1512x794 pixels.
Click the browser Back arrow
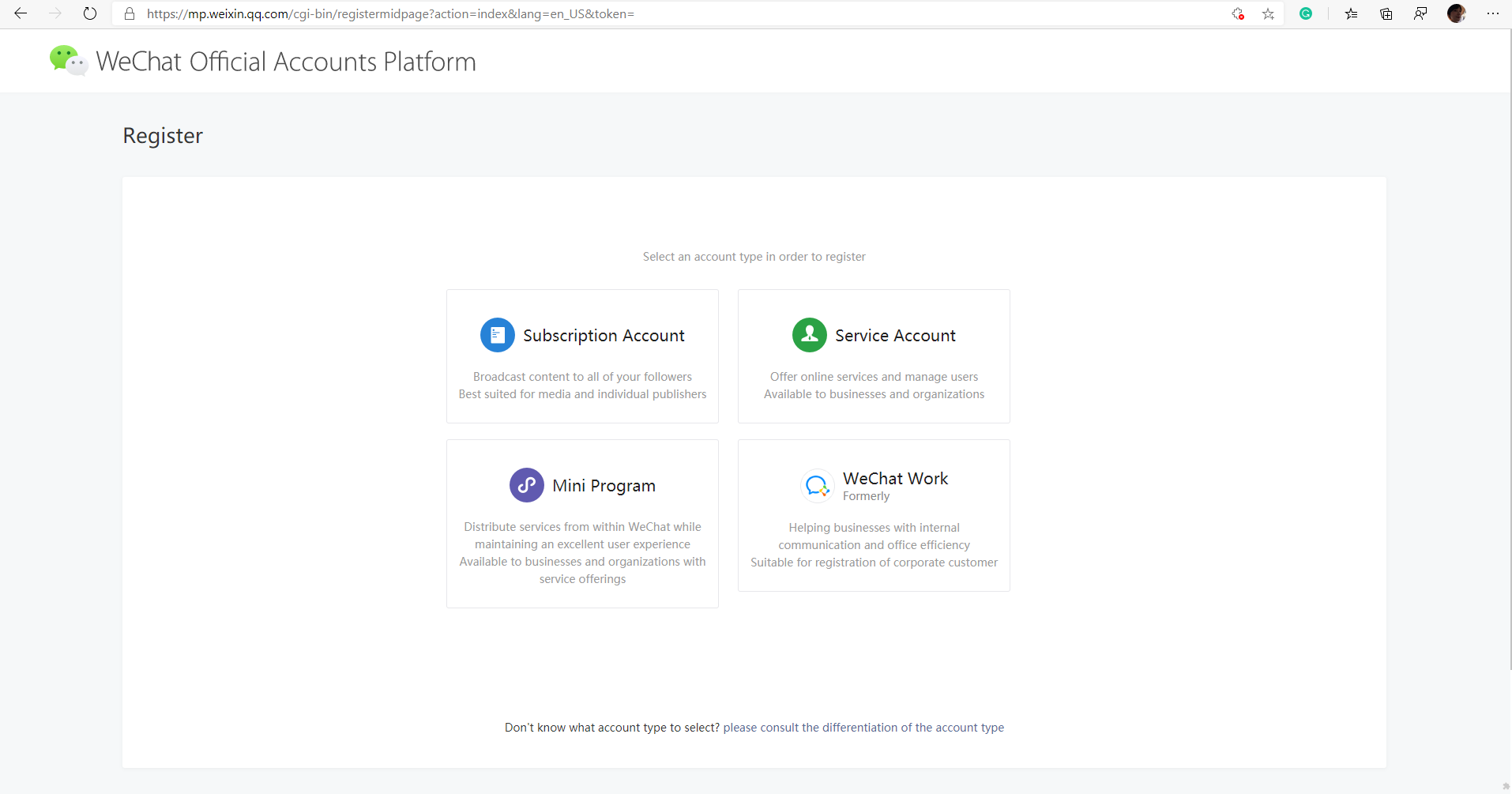[x=21, y=13]
